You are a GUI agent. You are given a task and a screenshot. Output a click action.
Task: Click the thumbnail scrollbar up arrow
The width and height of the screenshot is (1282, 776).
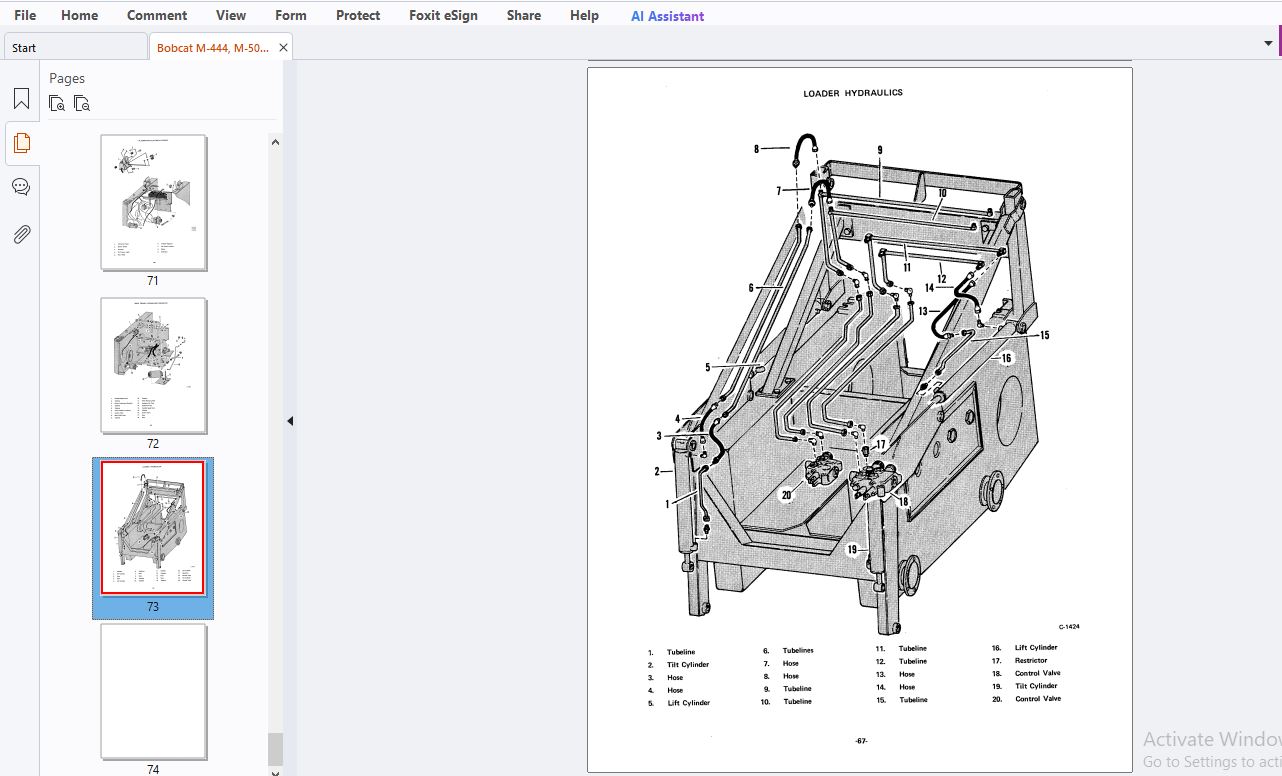[x=275, y=142]
